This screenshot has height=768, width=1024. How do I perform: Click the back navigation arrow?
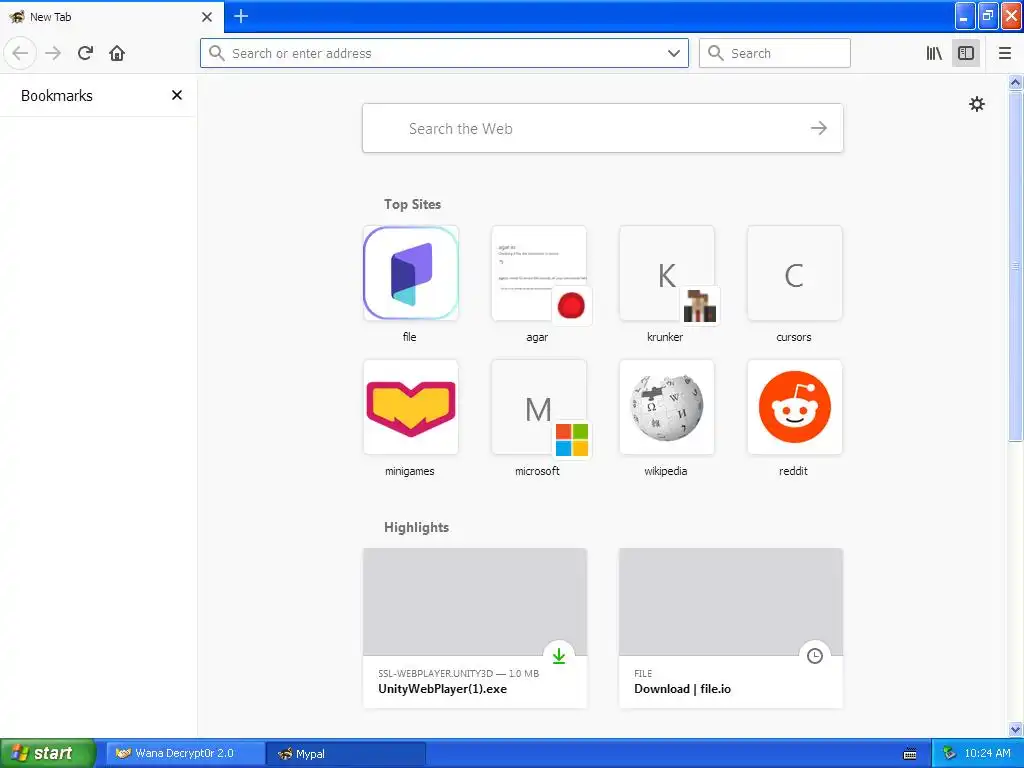pos(20,53)
